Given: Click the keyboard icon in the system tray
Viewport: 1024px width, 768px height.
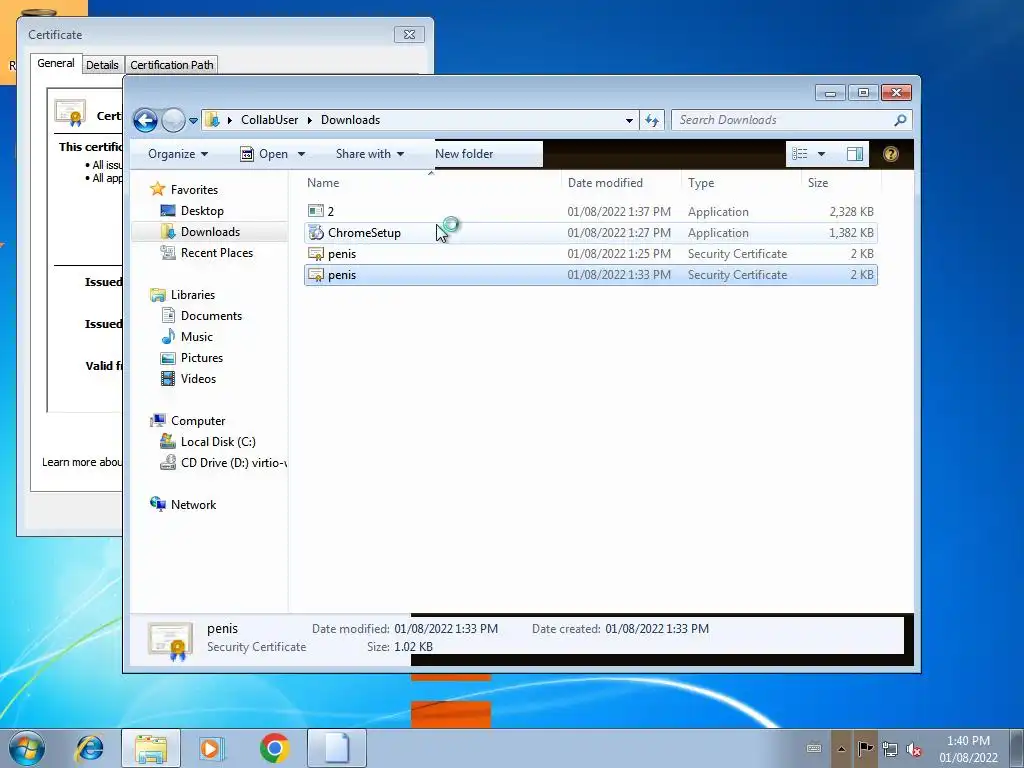Looking at the screenshot, I should pos(814,748).
